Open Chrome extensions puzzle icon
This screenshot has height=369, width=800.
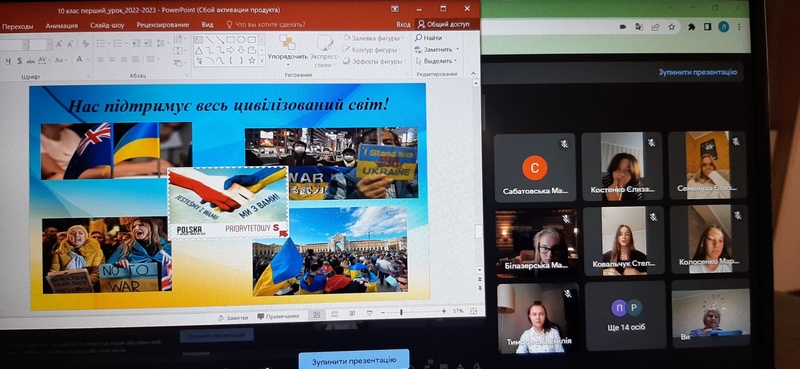(x=692, y=27)
